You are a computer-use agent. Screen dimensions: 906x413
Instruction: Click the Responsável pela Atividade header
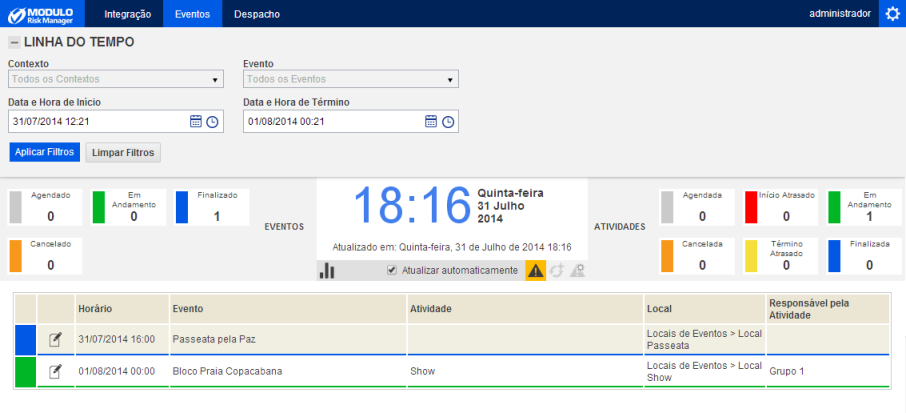[x=828, y=309]
